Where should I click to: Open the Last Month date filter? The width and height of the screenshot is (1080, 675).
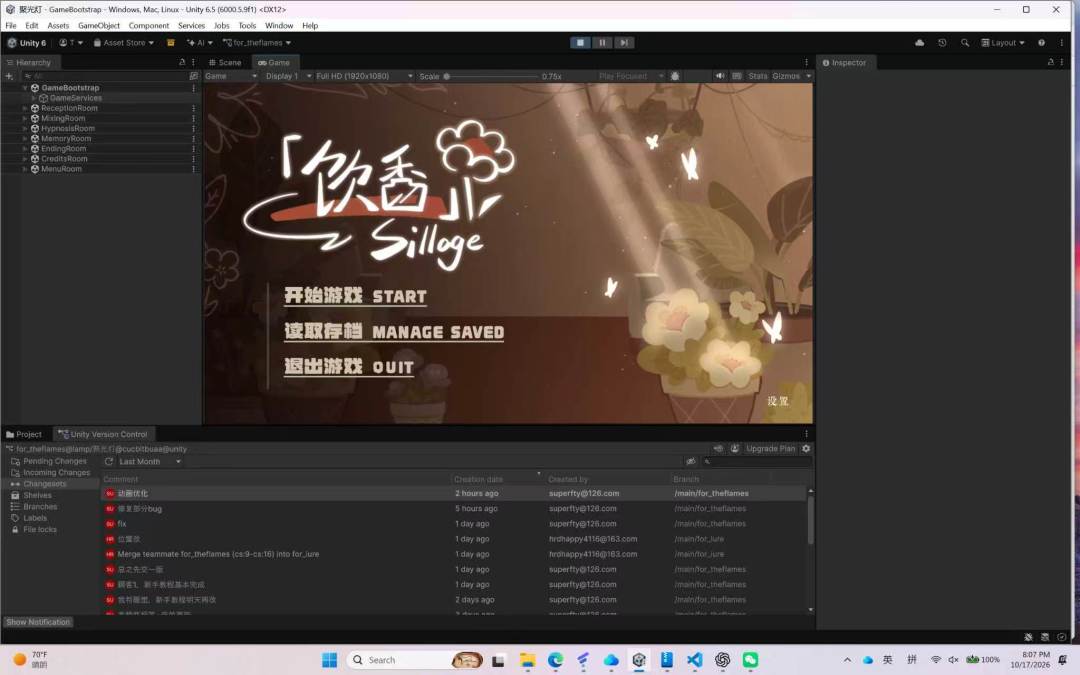pos(150,461)
